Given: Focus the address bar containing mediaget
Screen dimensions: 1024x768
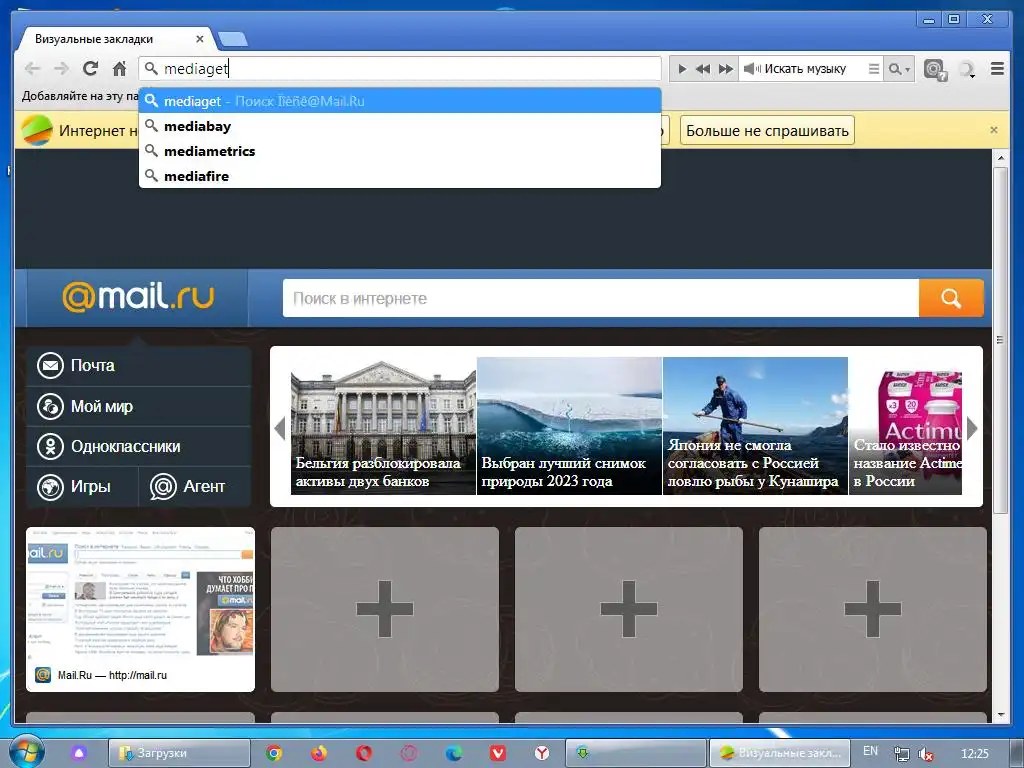Looking at the screenshot, I should click(400, 69).
